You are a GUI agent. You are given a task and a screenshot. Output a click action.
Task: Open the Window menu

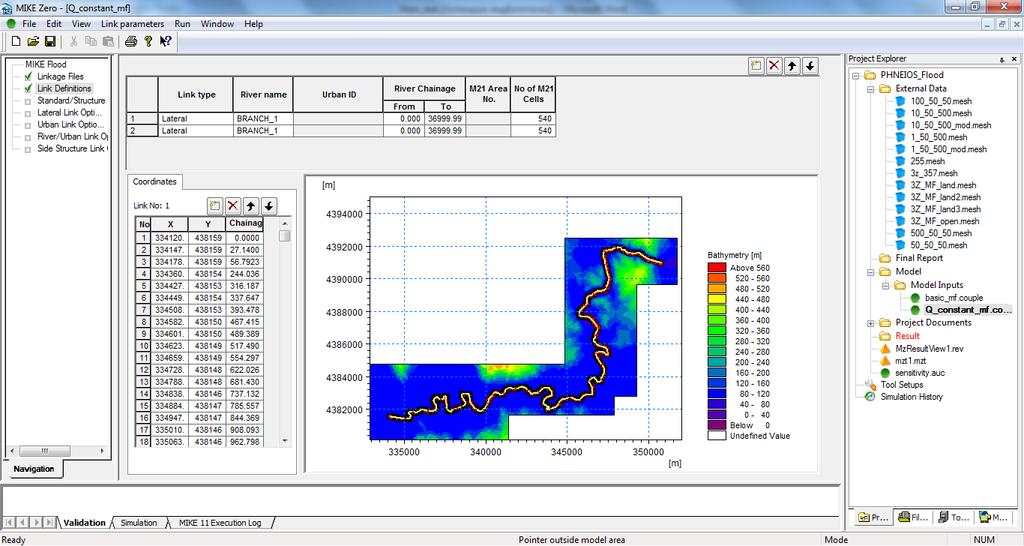tap(217, 24)
